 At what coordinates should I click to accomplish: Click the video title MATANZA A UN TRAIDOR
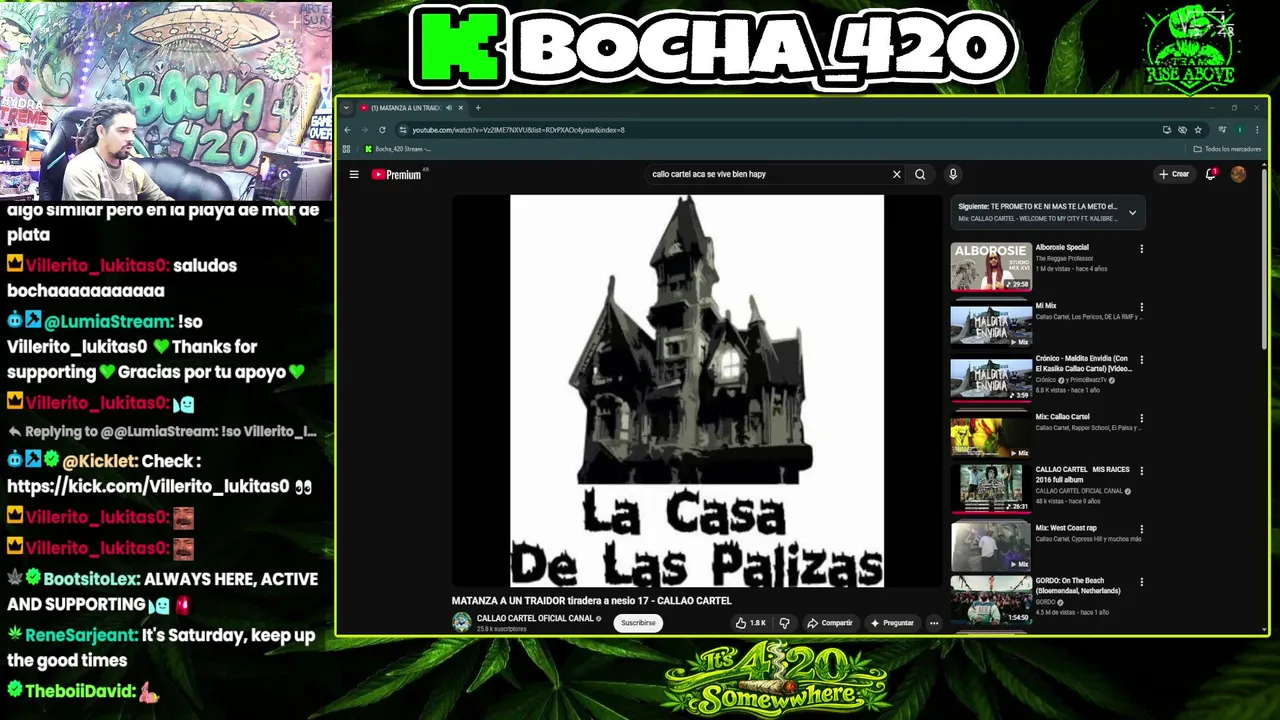592,601
